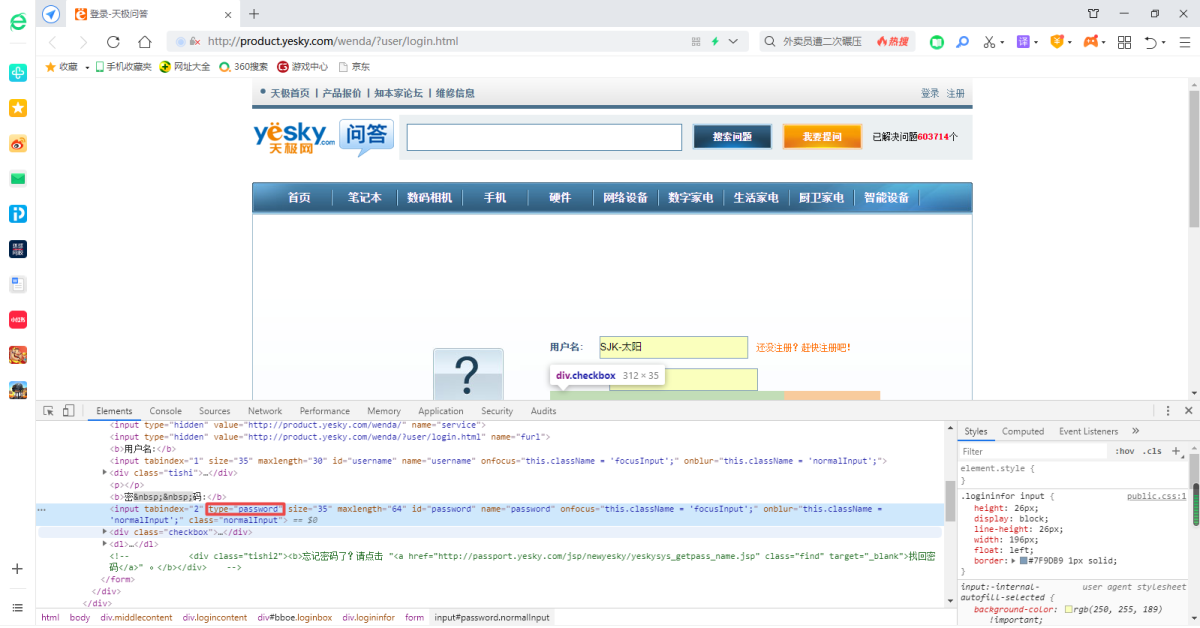Open the address bar history dropdown arrow
This screenshot has width=1200, height=628.
tap(734, 42)
